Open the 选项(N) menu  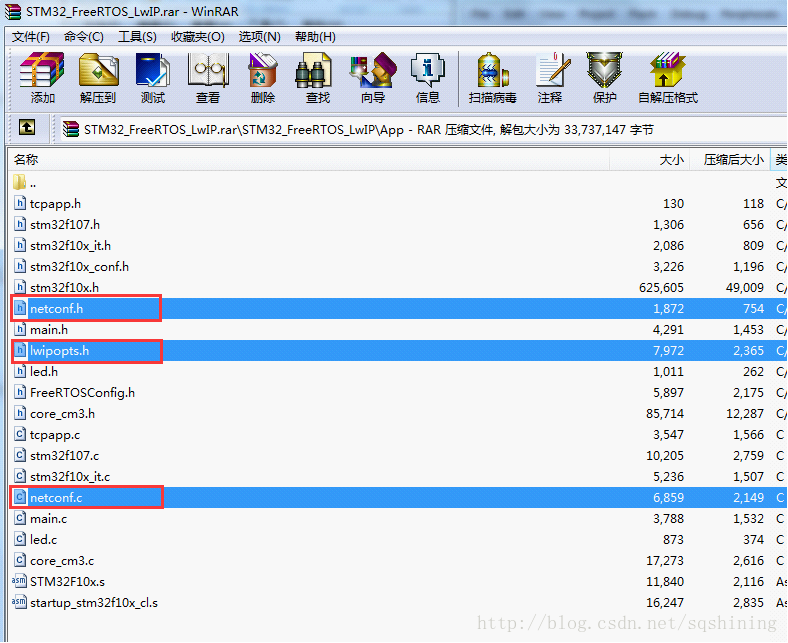(259, 37)
